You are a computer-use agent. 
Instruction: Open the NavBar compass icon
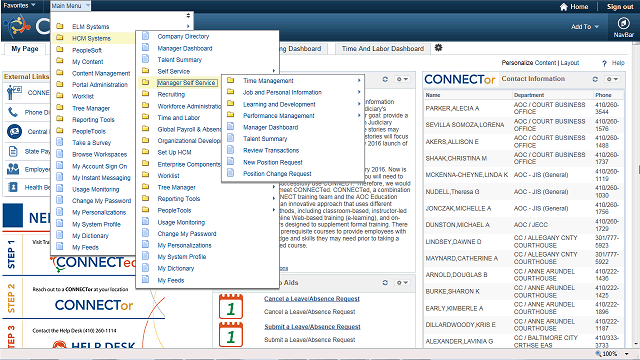pyautogui.click(x=623, y=23)
